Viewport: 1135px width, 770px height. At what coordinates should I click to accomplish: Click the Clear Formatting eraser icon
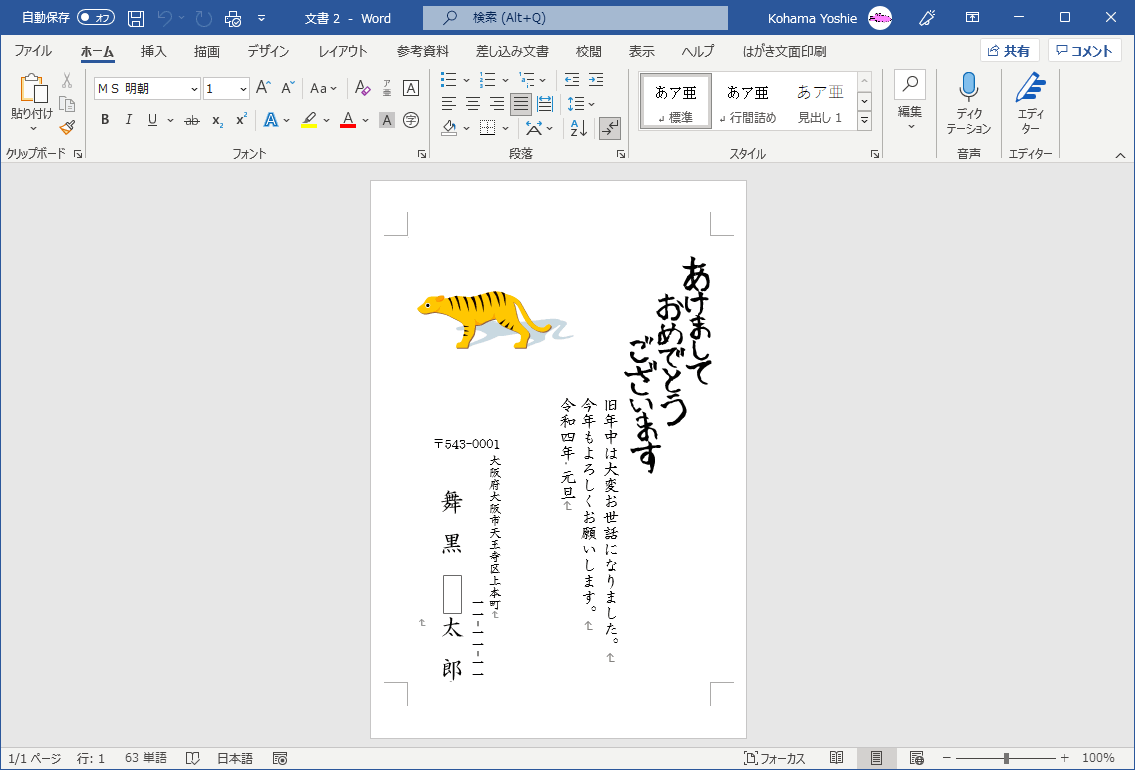(x=363, y=88)
